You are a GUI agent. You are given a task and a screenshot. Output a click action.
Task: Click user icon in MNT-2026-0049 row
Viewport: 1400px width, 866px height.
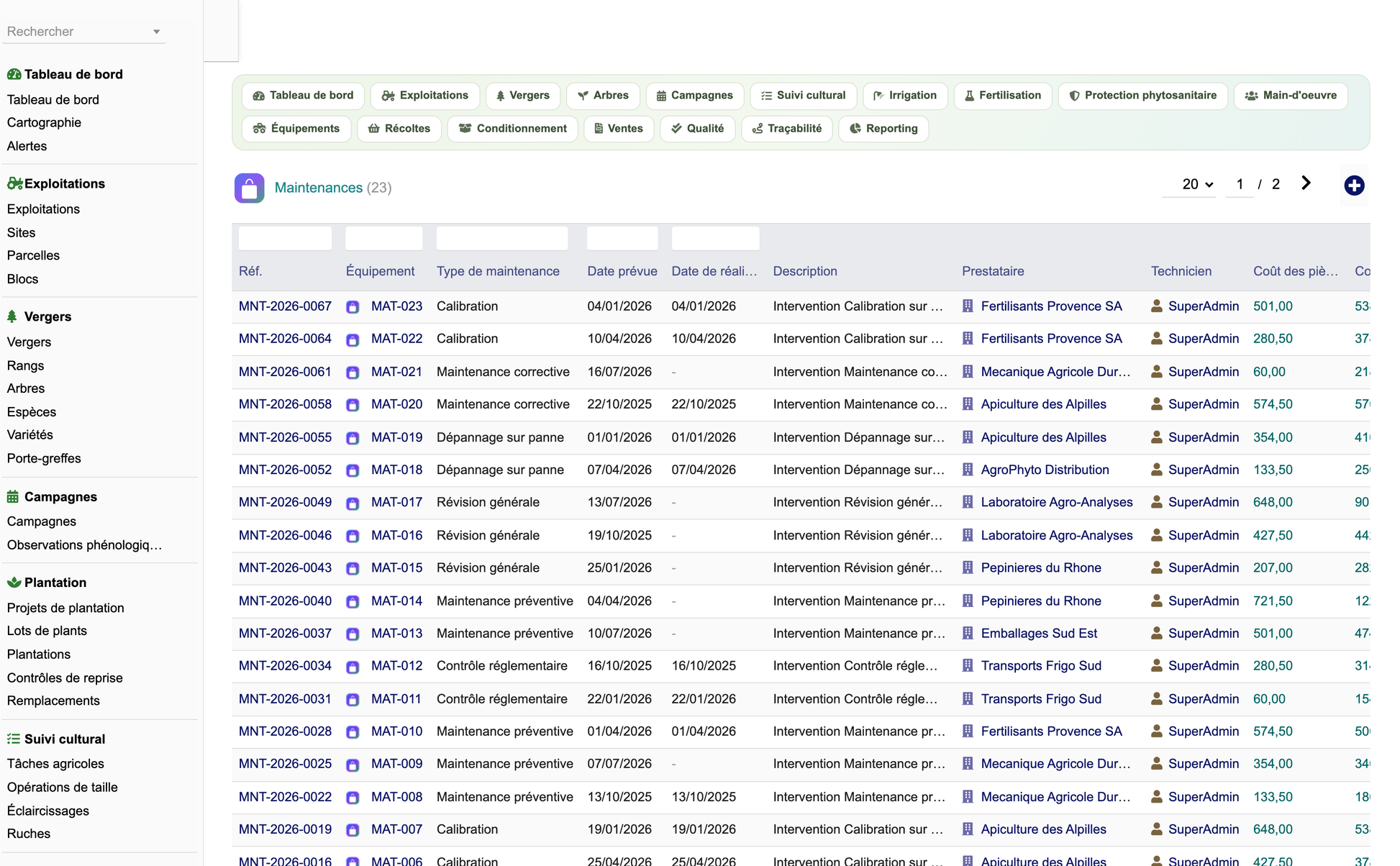coord(1157,502)
